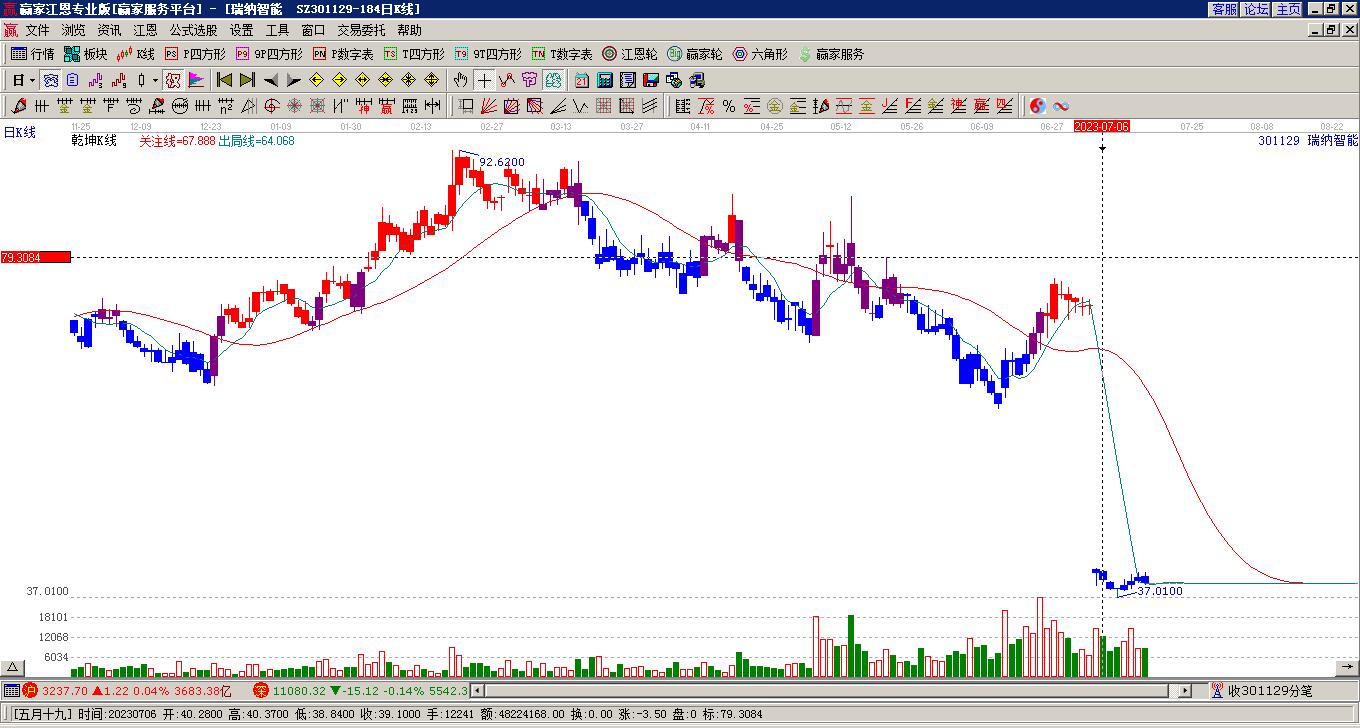Image resolution: width=1360 pixels, height=728 pixels.
Task: Open 赢家服务 with the dollar icon
Action: [831, 54]
